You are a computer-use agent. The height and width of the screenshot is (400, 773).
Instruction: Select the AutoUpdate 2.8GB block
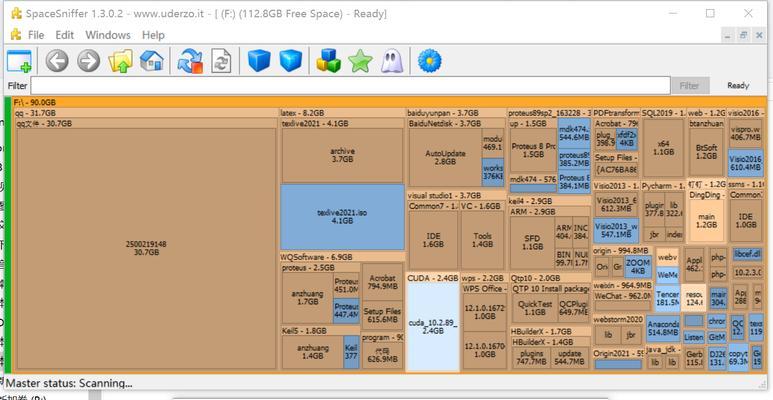pyautogui.click(x=445, y=157)
